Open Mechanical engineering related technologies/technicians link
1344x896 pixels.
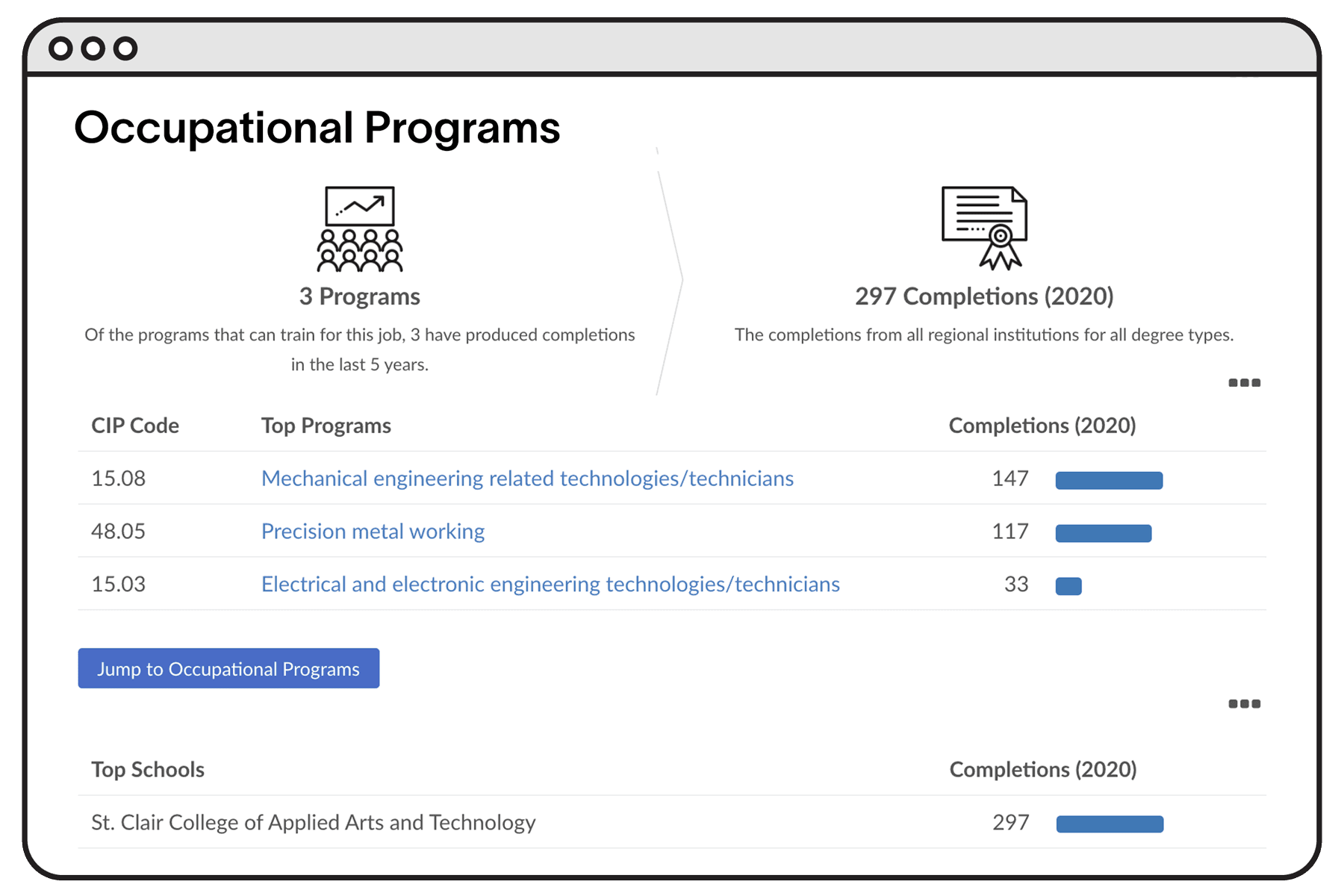click(527, 479)
